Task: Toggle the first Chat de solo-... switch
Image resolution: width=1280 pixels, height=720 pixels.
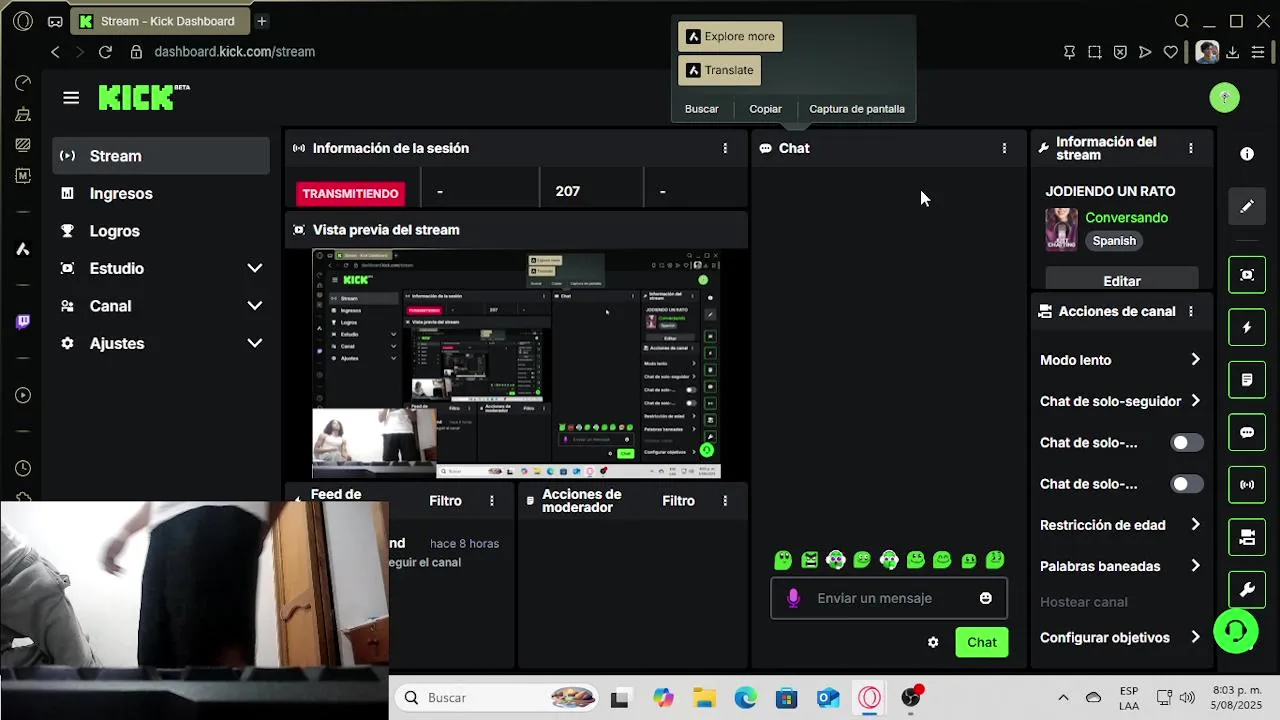Action: [x=1186, y=442]
